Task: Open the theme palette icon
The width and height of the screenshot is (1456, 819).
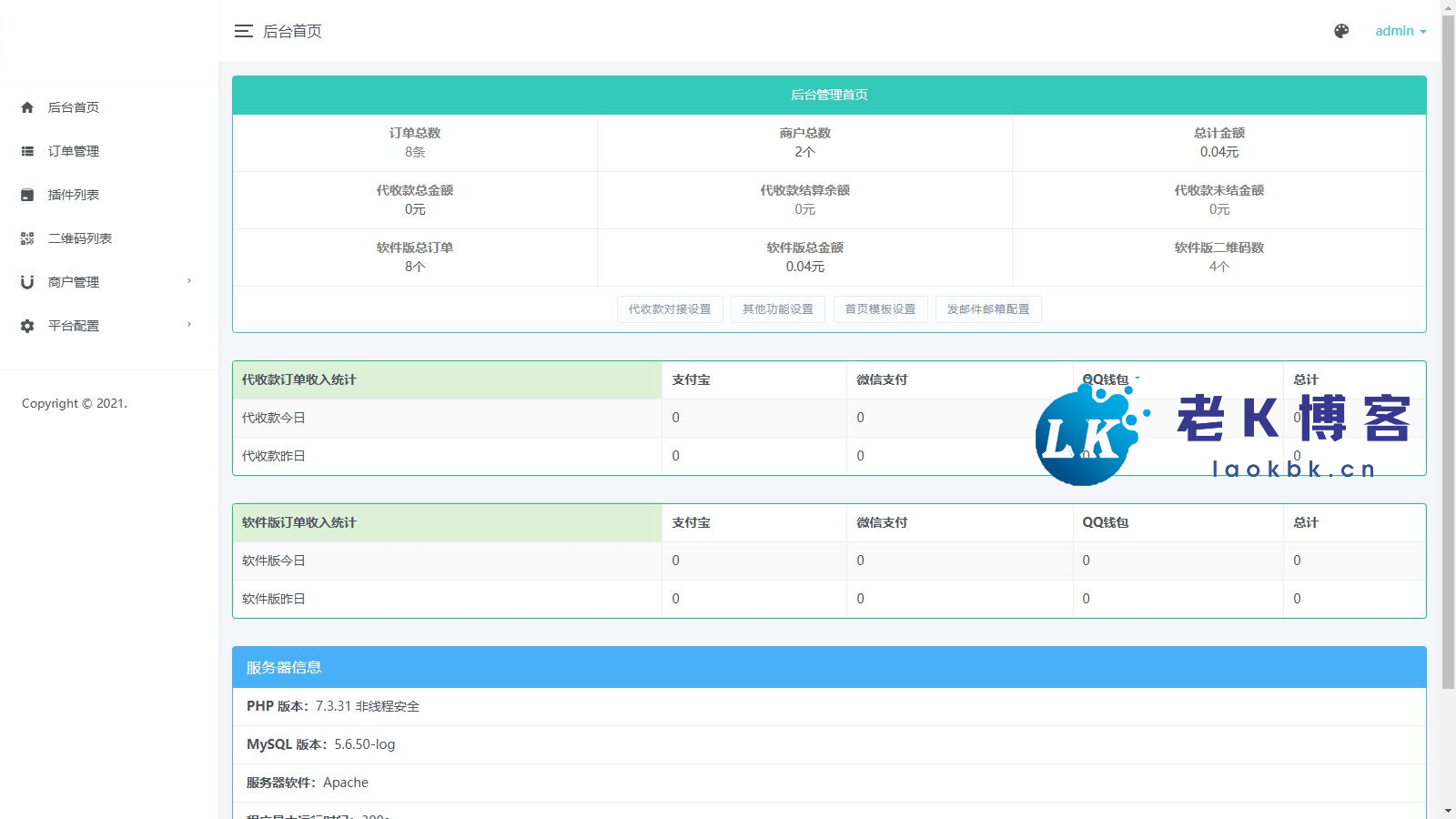Action: pyautogui.click(x=1341, y=31)
